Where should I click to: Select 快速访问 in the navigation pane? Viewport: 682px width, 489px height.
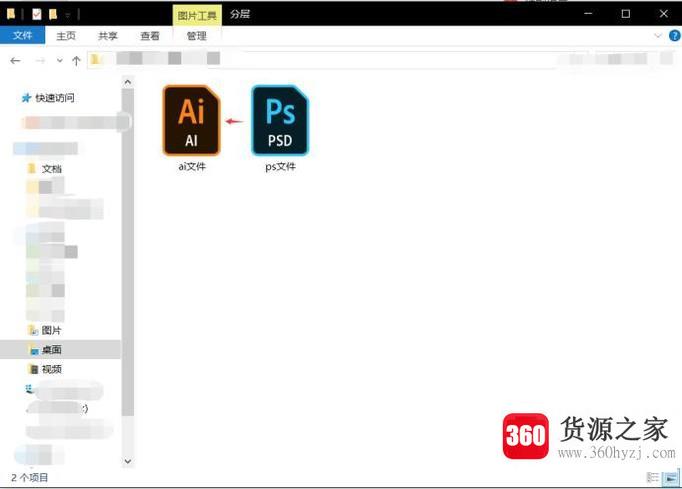pyautogui.click(x=48, y=98)
